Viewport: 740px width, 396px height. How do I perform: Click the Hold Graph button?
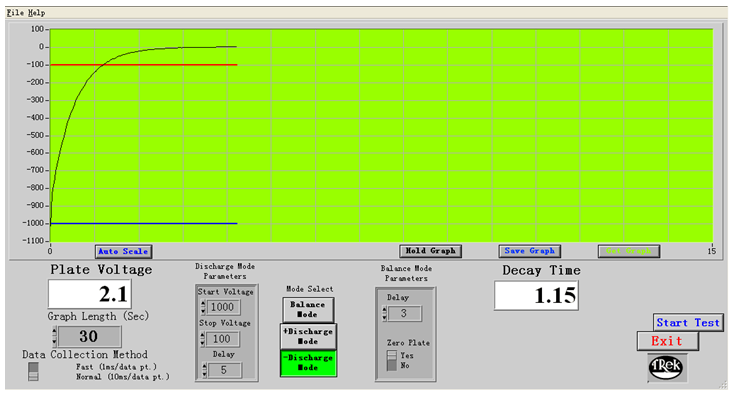tap(430, 251)
